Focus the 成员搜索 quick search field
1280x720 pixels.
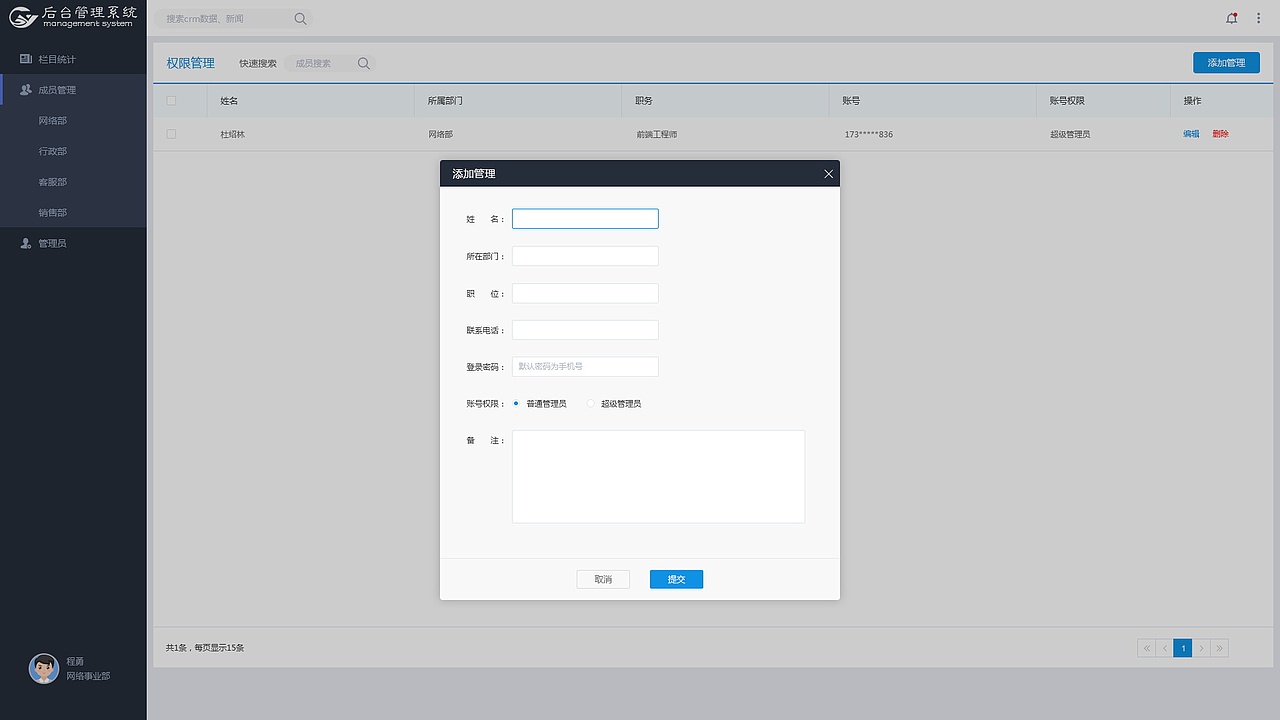click(330, 63)
